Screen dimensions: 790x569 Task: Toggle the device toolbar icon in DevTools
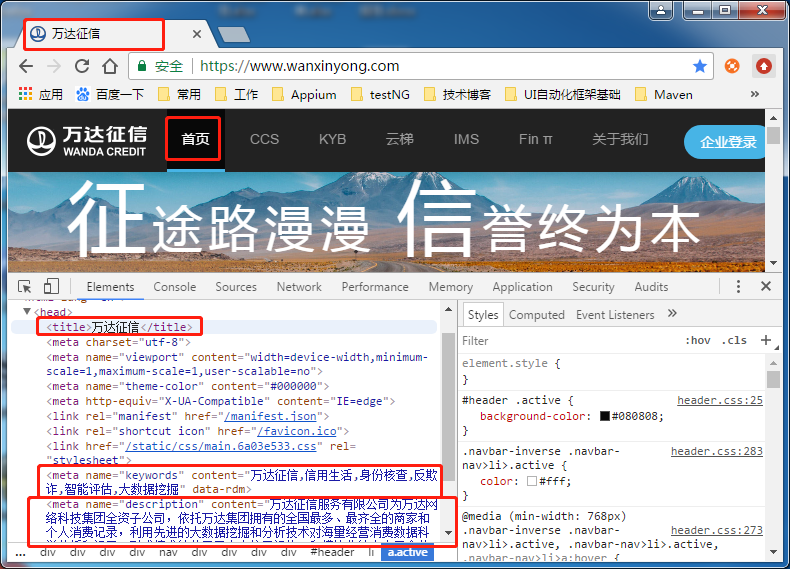click(x=51, y=287)
